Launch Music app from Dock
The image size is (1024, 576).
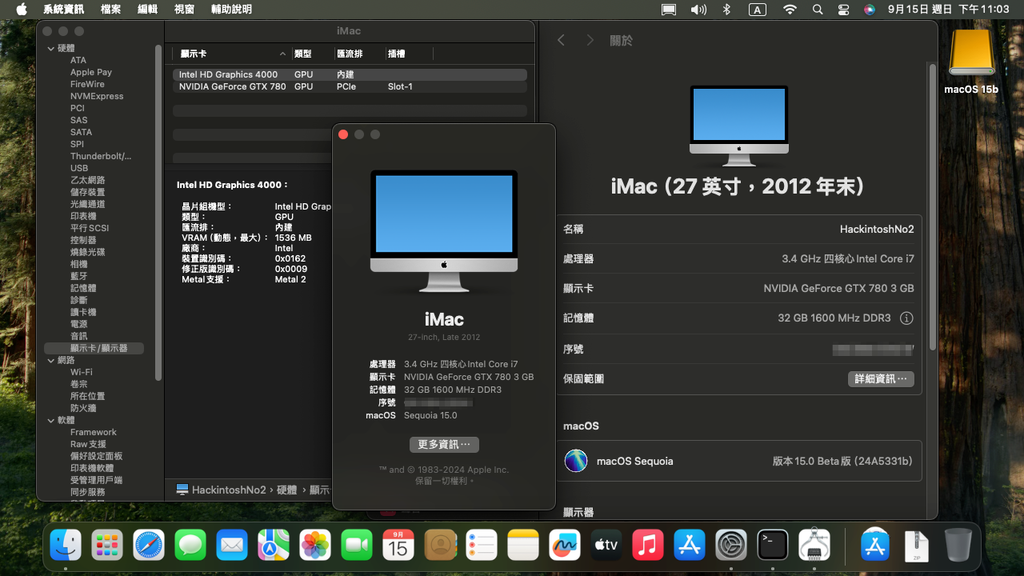click(648, 545)
